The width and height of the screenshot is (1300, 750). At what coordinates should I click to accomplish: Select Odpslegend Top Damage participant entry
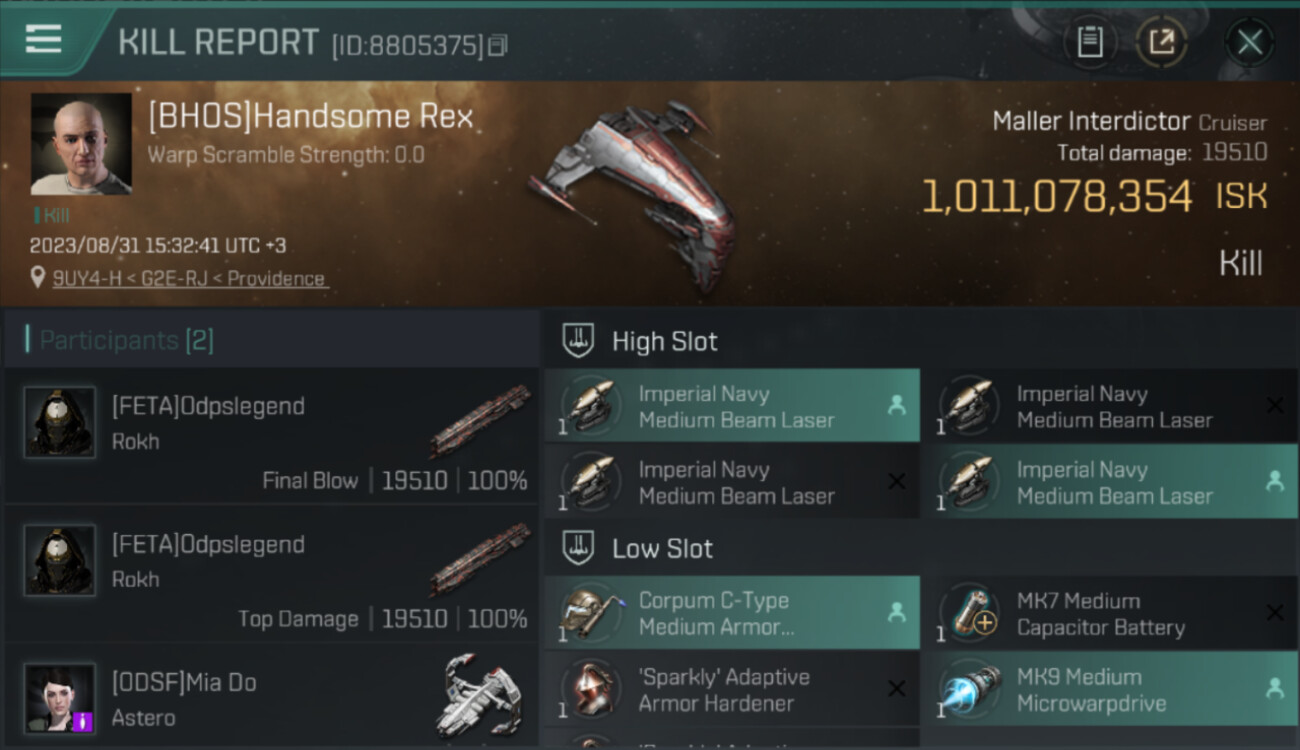[271, 574]
